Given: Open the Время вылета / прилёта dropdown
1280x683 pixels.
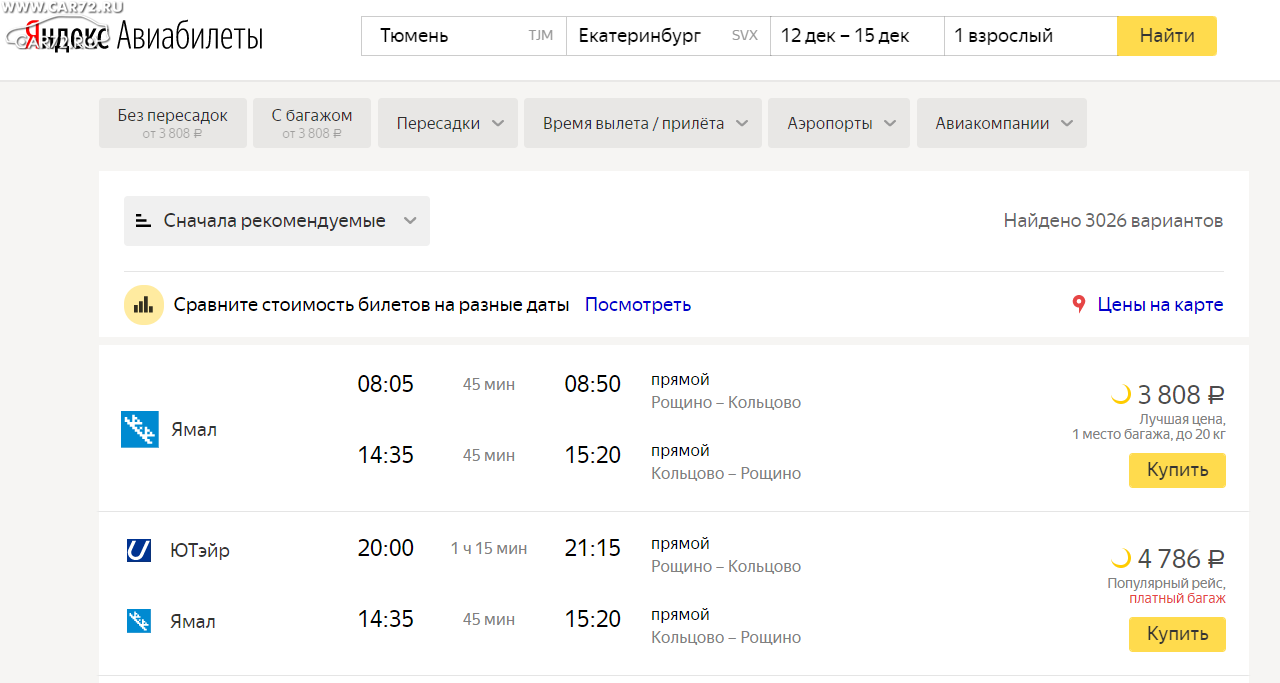Looking at the screenshot, I should tap(643, 123).
